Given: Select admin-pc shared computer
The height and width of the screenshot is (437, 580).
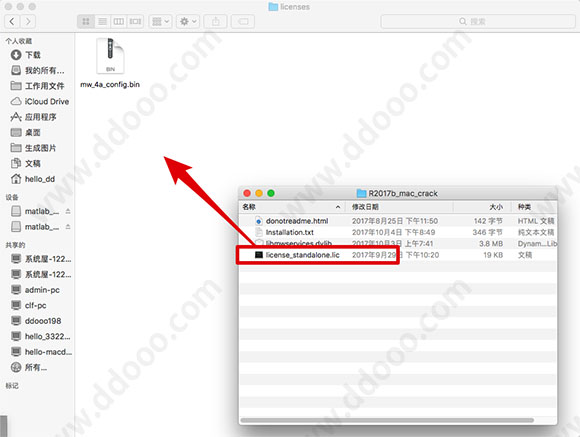Looking at the screenshot, I should (37, 290).
